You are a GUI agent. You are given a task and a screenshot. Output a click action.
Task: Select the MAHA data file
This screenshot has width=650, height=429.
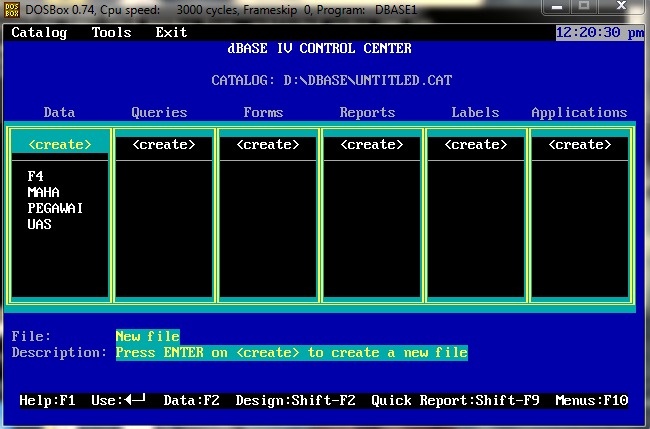coord(43,192)
